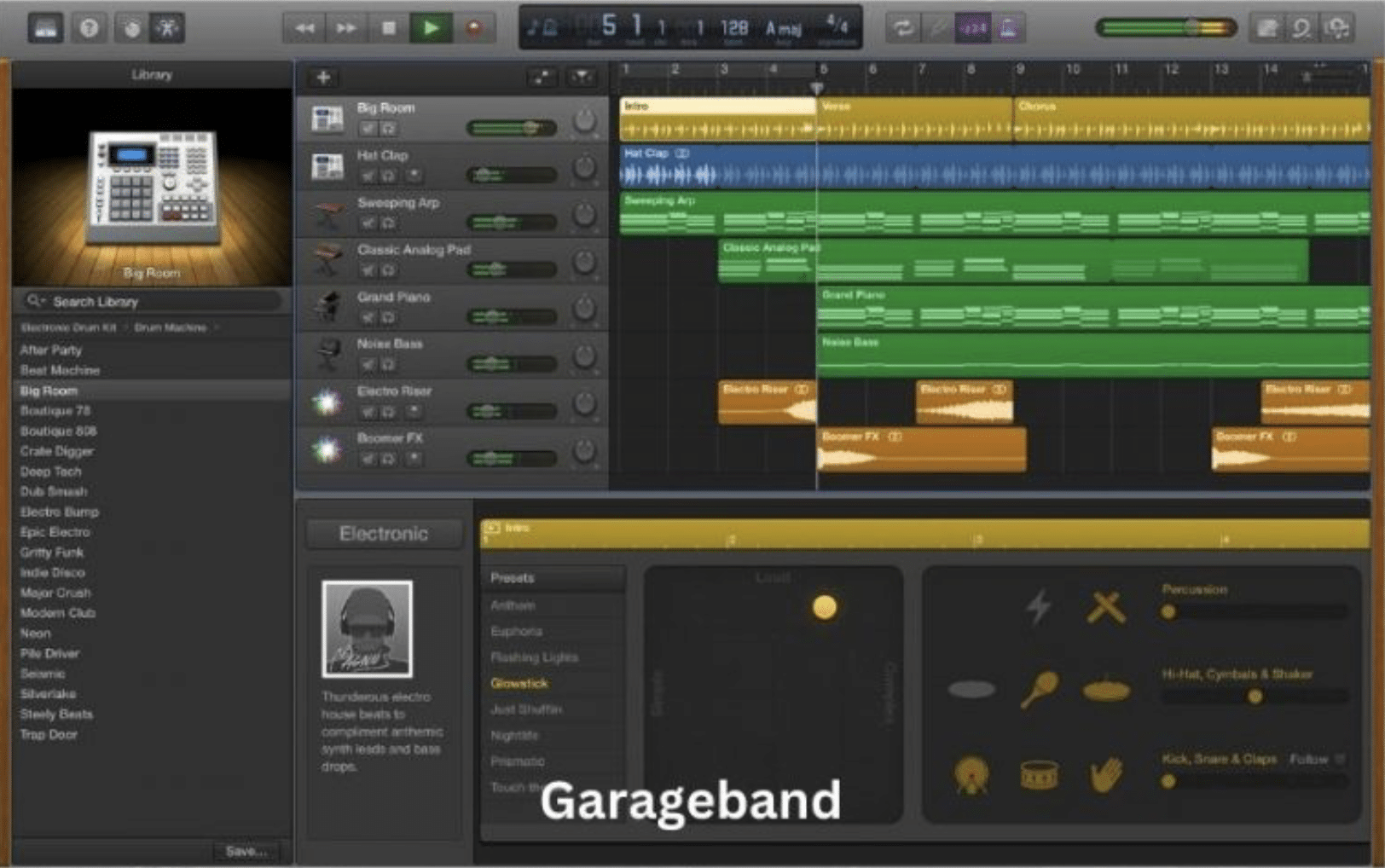Toggle the shaker instrument icon
Screen dimensions: 1385x868
tap(1040, 690)
